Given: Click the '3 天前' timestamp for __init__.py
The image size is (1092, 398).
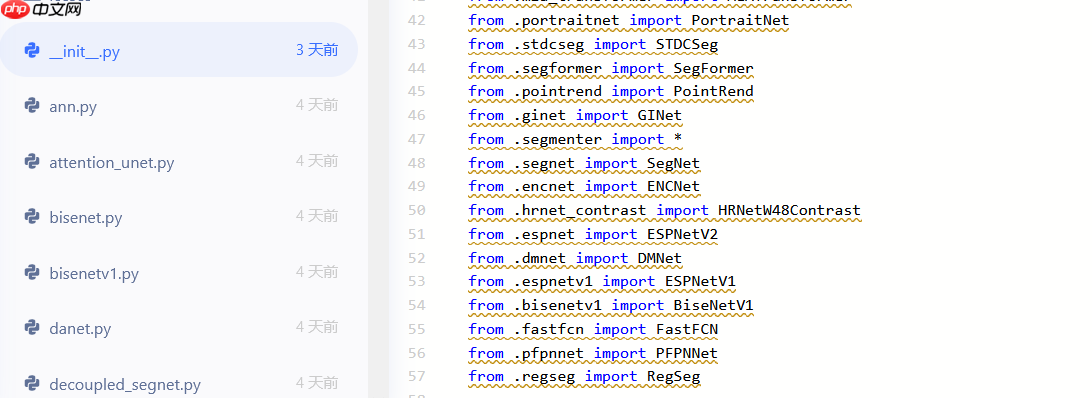Looking at the screenshot, I should pos(317,50).
